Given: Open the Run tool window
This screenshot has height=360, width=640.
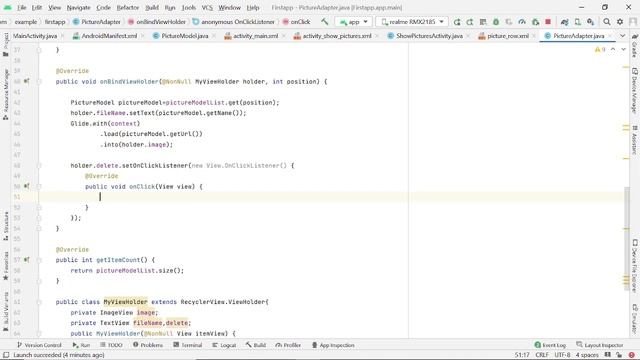Looking at the screenshot, I should pos(81,345).
